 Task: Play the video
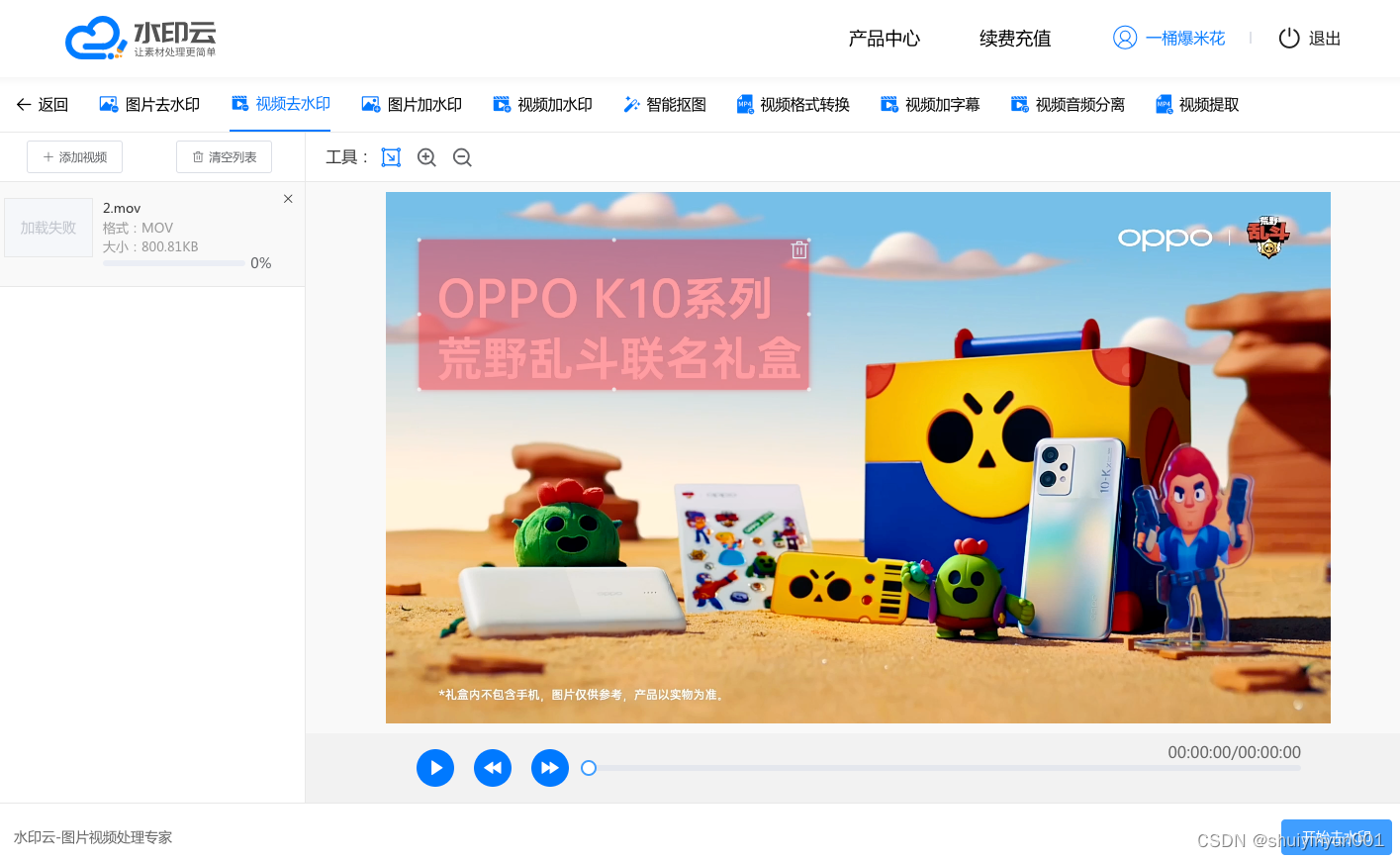435,768
